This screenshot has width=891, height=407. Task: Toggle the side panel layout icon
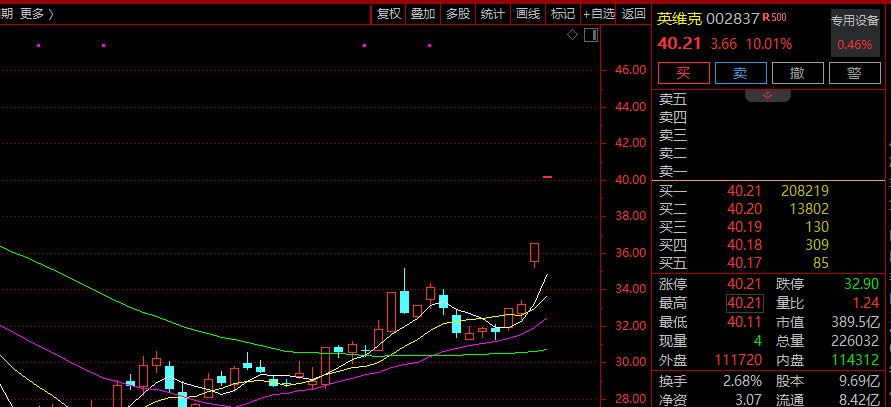tap(590, 35)
